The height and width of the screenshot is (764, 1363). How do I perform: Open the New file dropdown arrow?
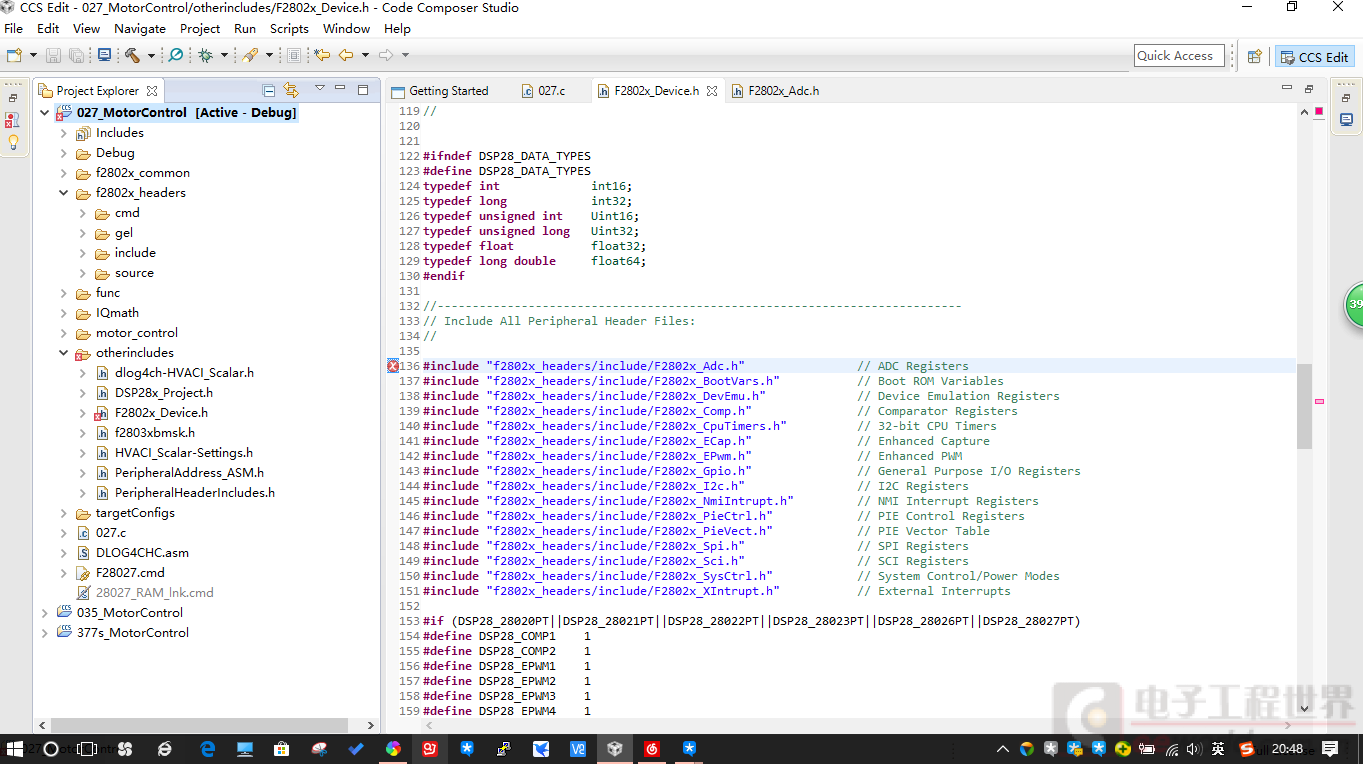coord(33,56)
